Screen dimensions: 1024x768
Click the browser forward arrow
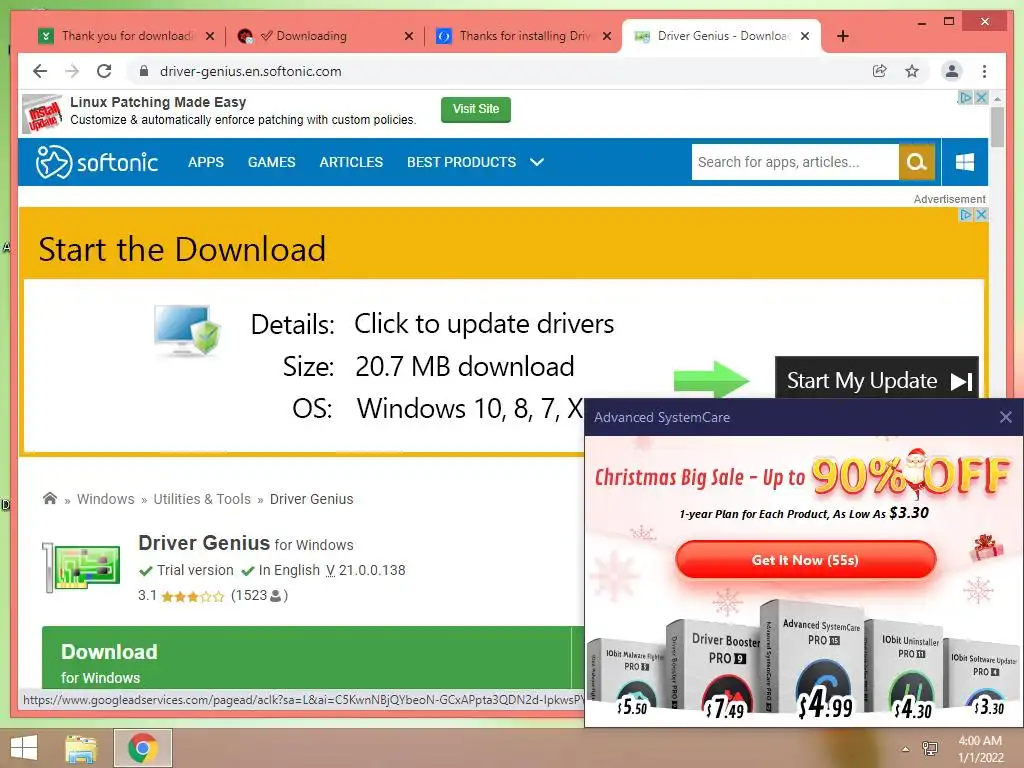(72, 71)
